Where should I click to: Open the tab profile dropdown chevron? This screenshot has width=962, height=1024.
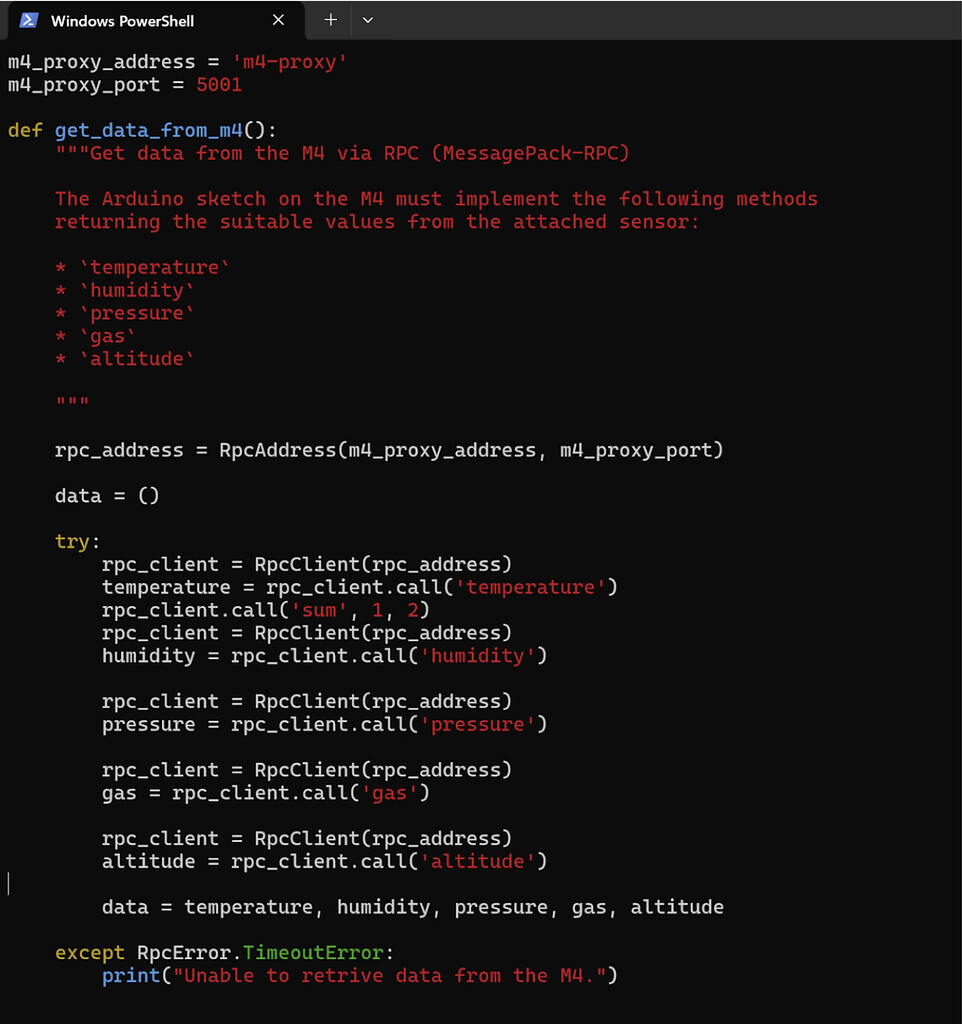pos(368,20)
